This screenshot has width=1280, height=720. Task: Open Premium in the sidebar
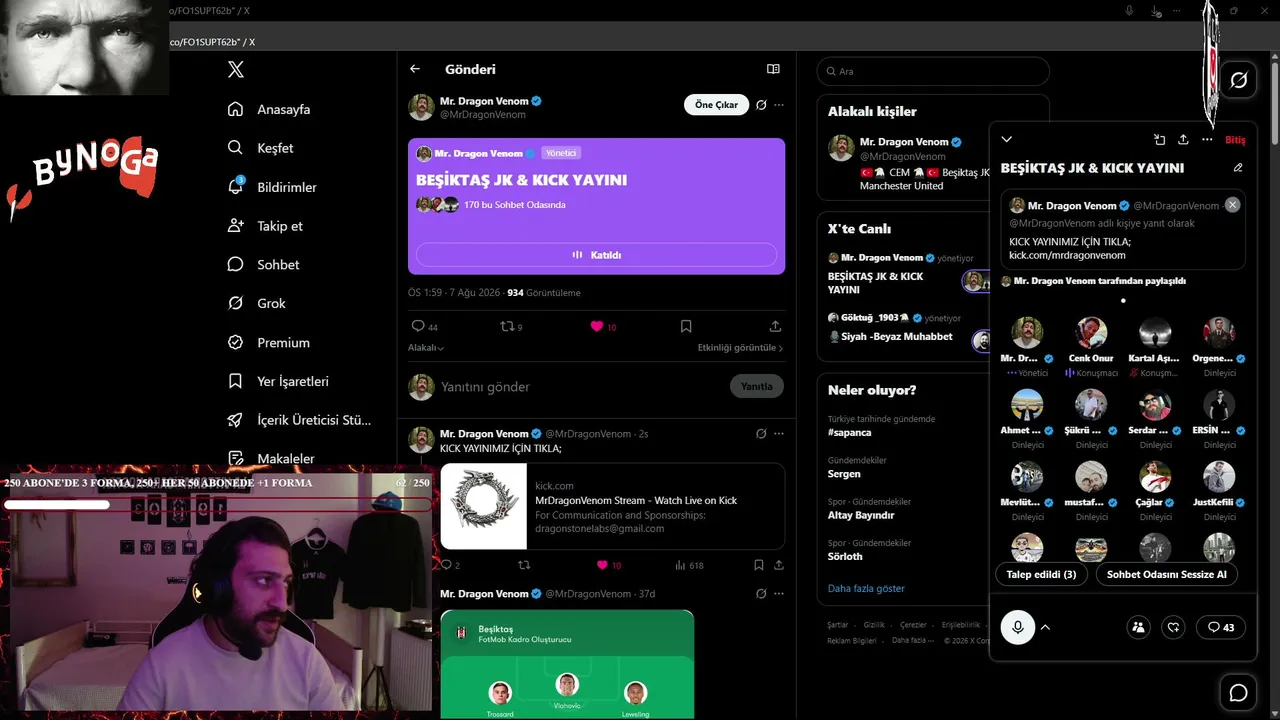268,342
